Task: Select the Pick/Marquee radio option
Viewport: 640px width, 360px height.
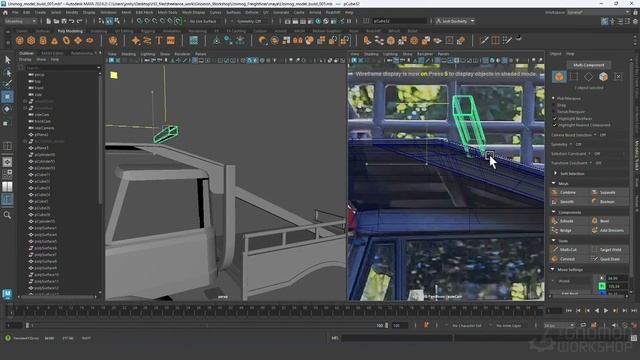Action: pyautogui.click(x=554, y=98)
